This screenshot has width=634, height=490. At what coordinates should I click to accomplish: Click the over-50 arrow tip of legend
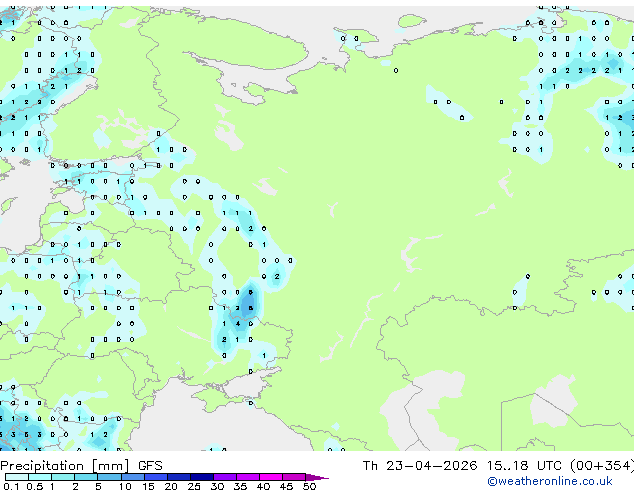[317, 477]
